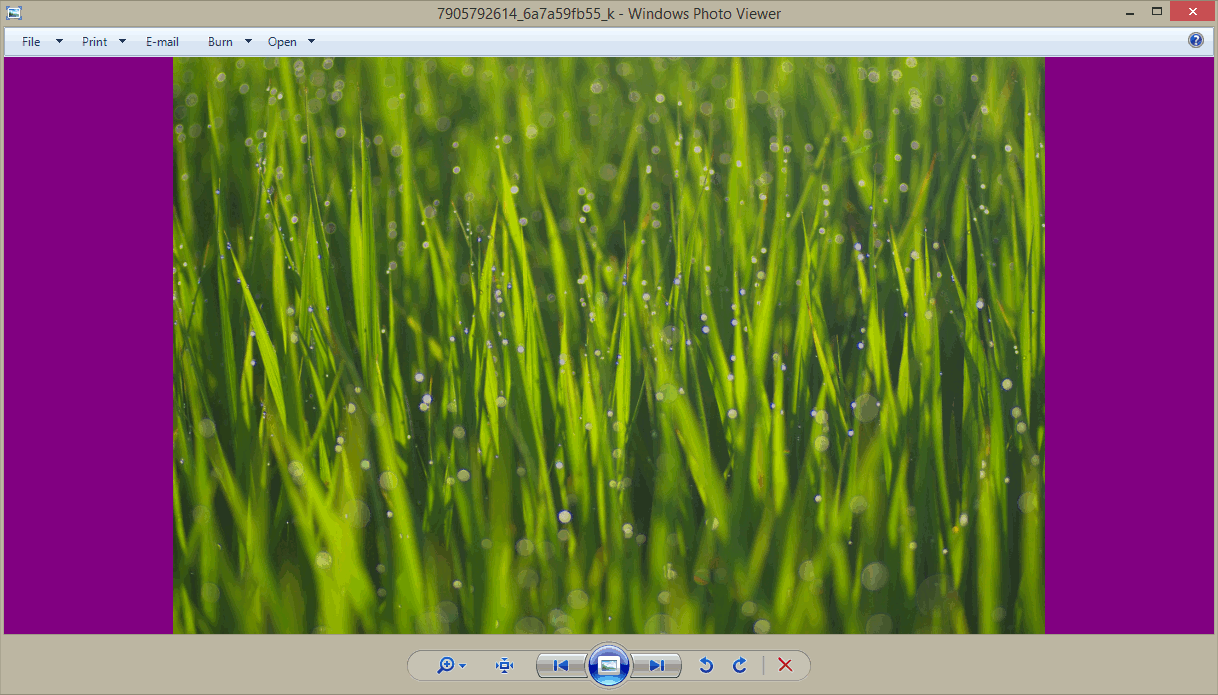This screenshot has height=695, width=1218.
Task: Go to the next image
Action: (x=657, y=665)
